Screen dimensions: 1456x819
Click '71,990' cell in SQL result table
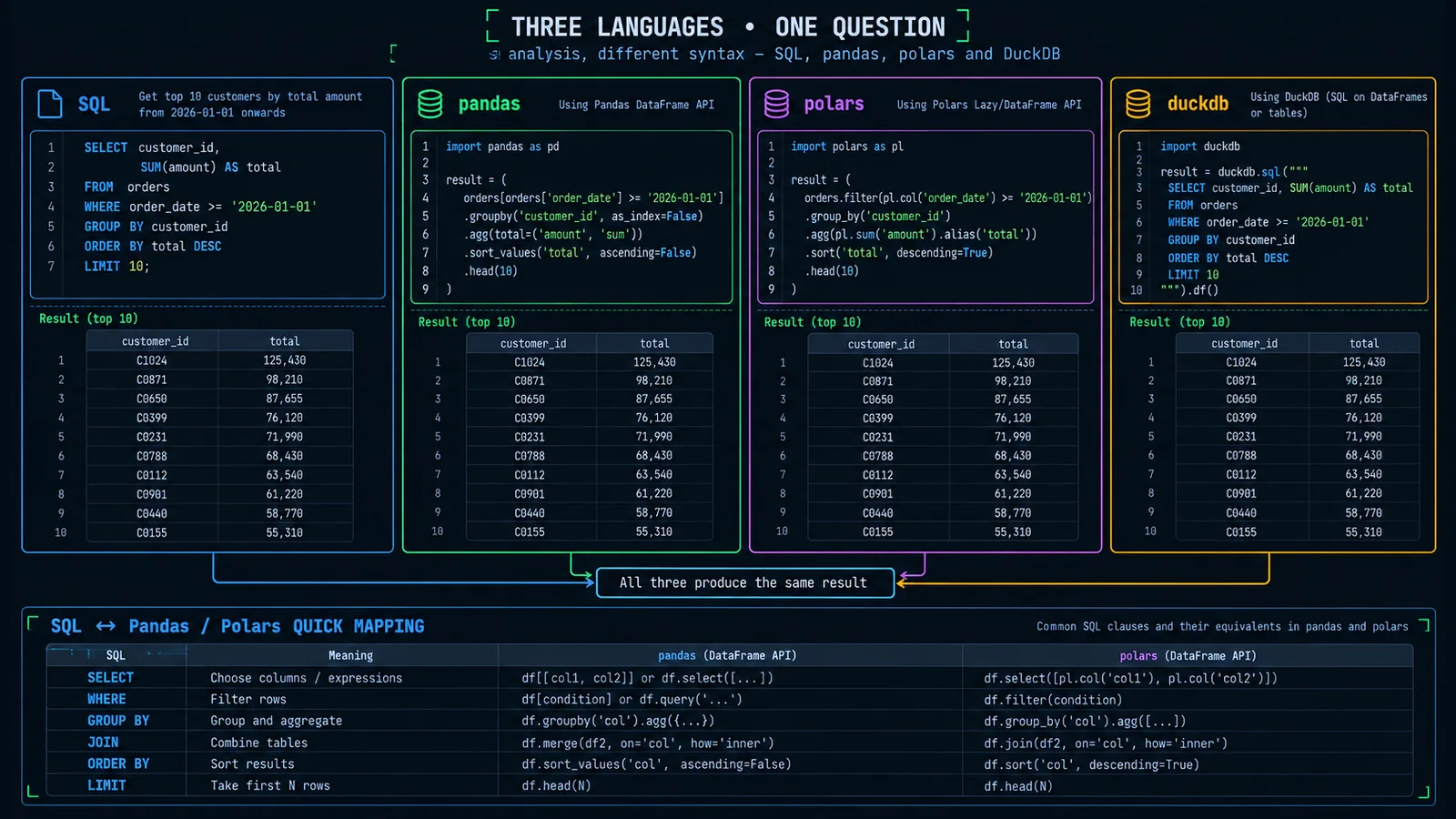point(285,437)
